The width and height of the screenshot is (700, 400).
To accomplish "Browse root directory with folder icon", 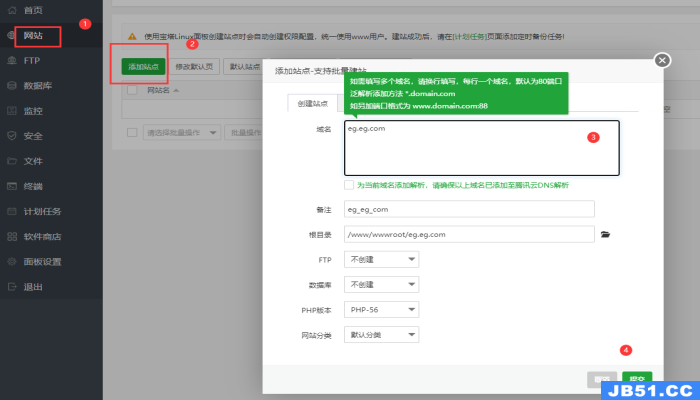I will (605, 234).
